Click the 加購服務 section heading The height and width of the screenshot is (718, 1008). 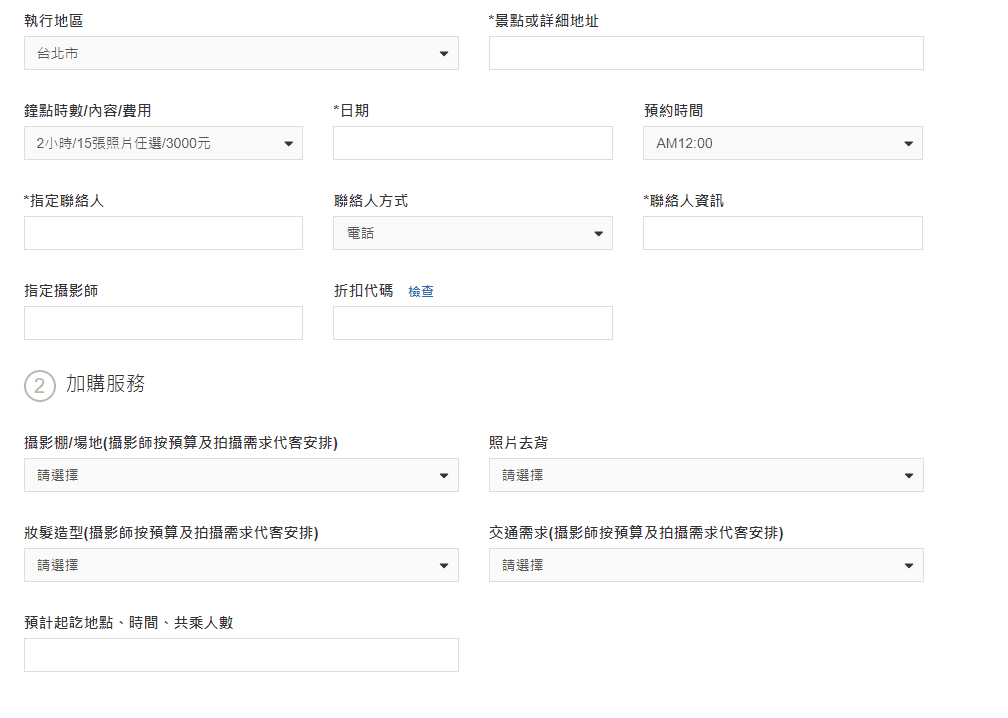click(x=105, y=384)
